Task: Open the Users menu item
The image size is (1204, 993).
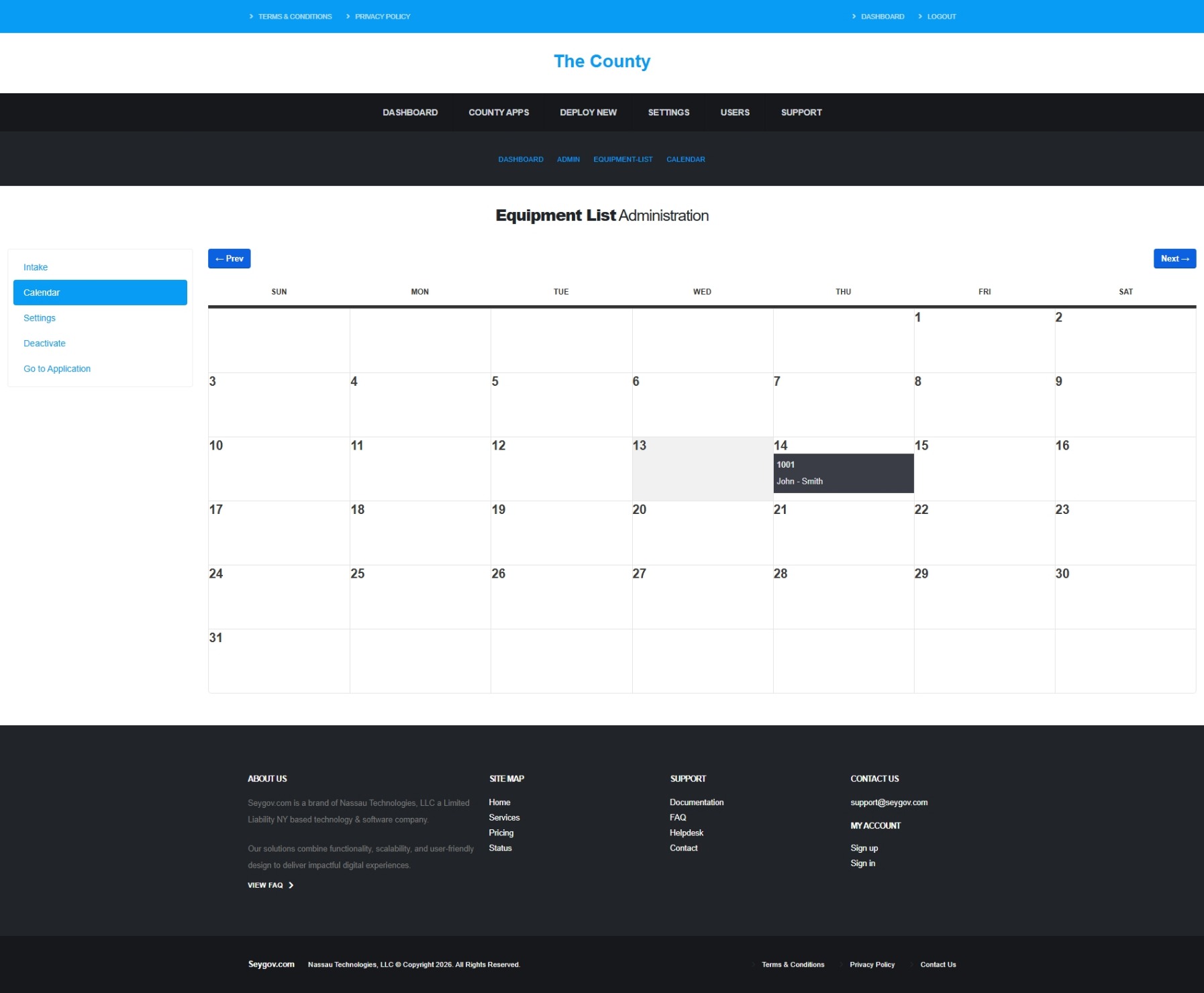Action: [735, 112]
